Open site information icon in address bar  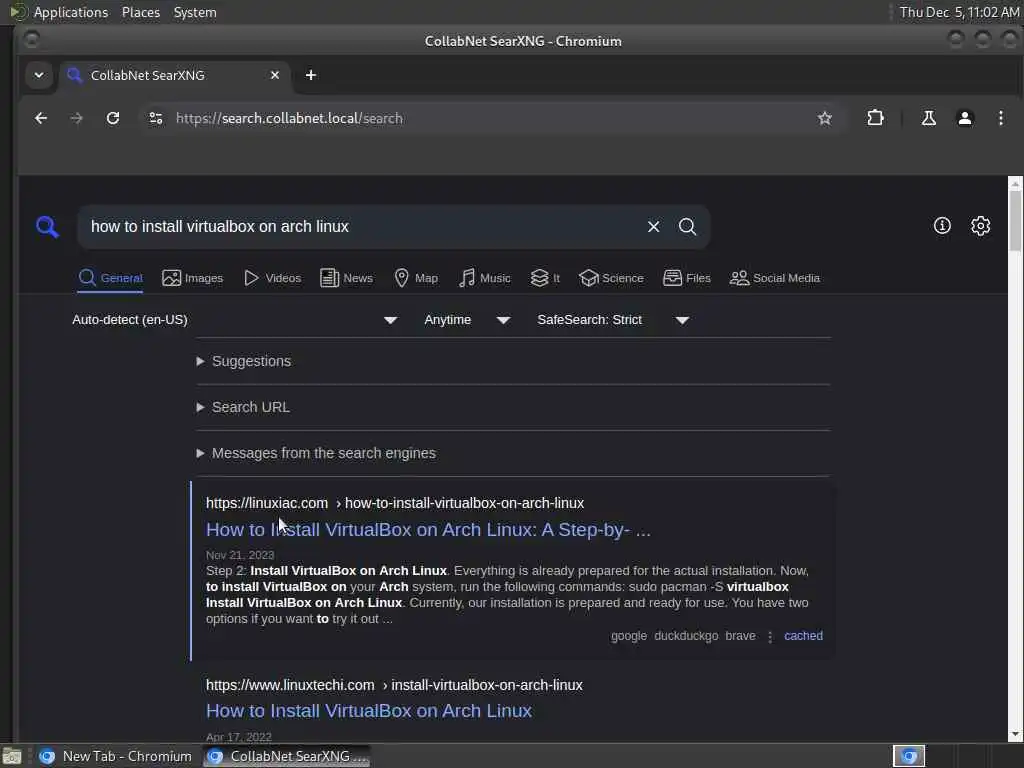155,118
